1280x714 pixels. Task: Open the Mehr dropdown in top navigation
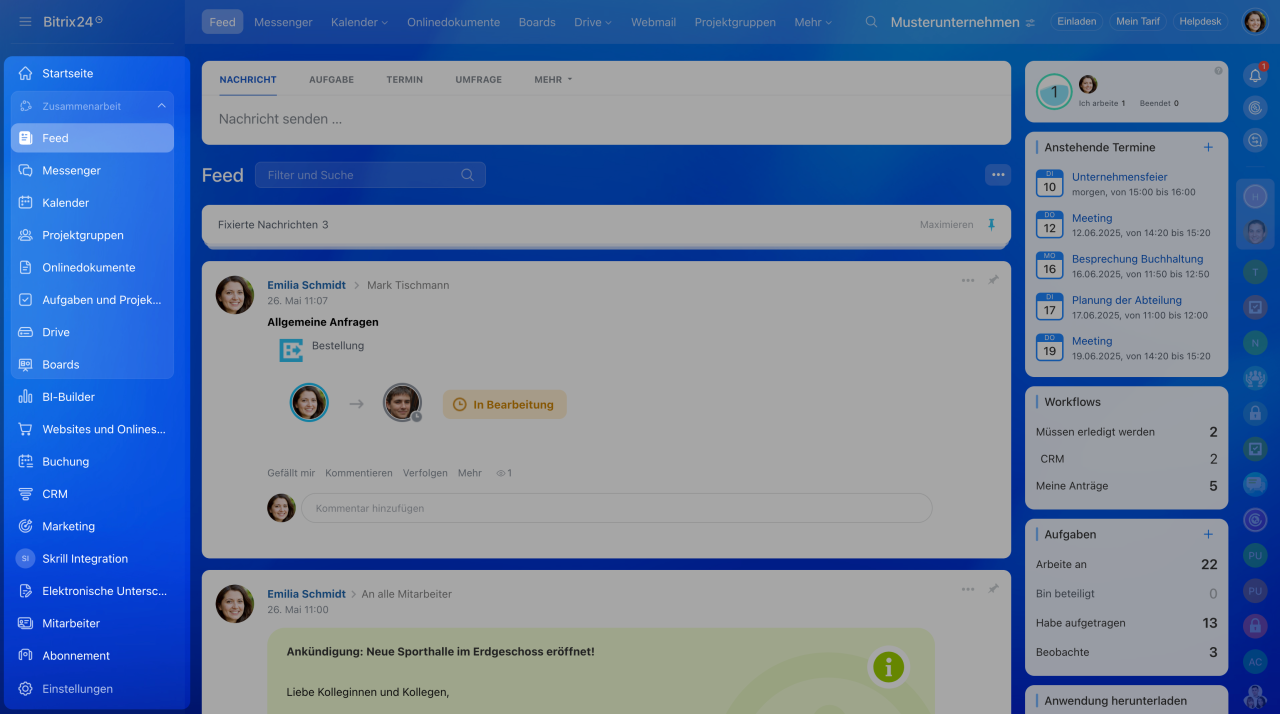(813, 22)
